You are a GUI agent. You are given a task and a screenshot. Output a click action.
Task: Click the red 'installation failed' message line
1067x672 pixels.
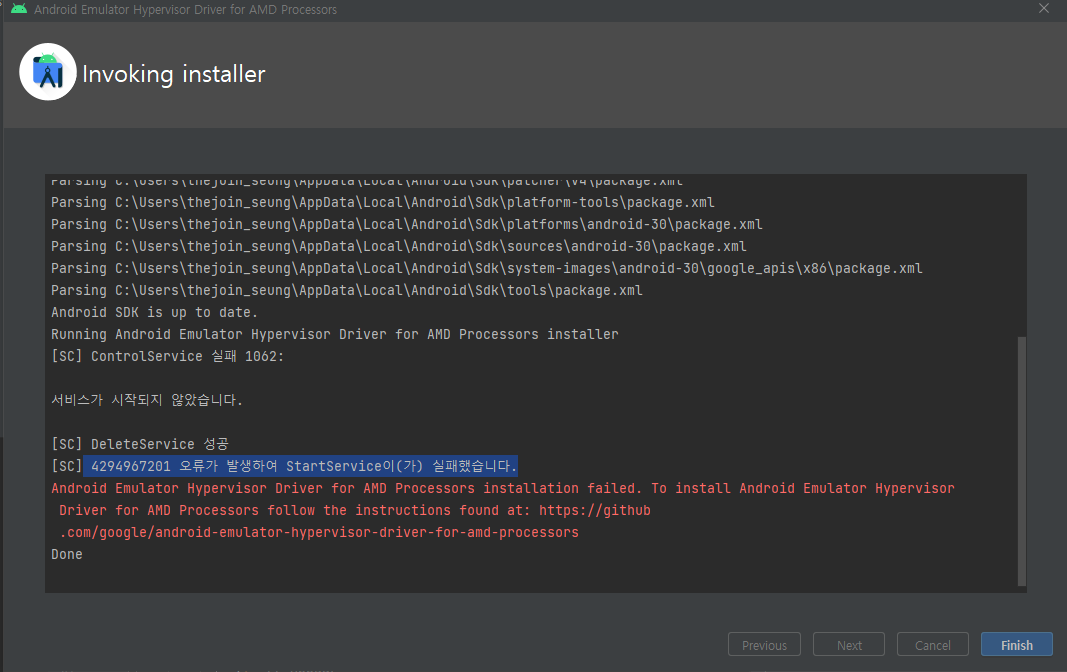[x=503, y=488]
